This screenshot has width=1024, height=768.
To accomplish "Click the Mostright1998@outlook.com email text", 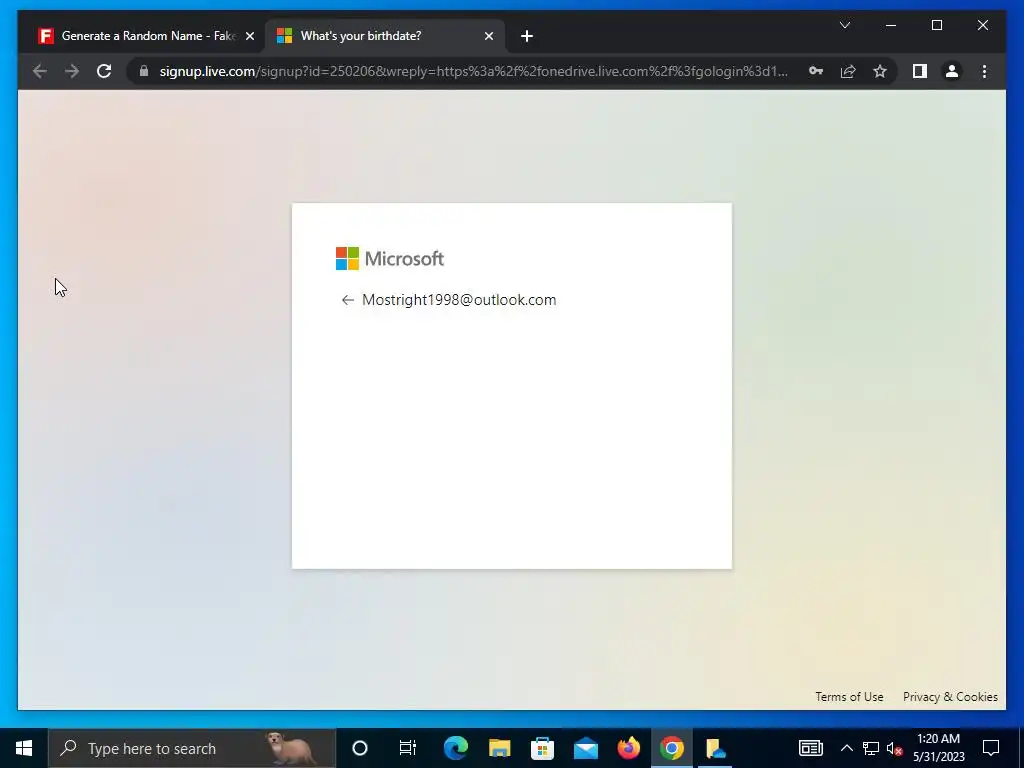I will [x=459, y=300].
